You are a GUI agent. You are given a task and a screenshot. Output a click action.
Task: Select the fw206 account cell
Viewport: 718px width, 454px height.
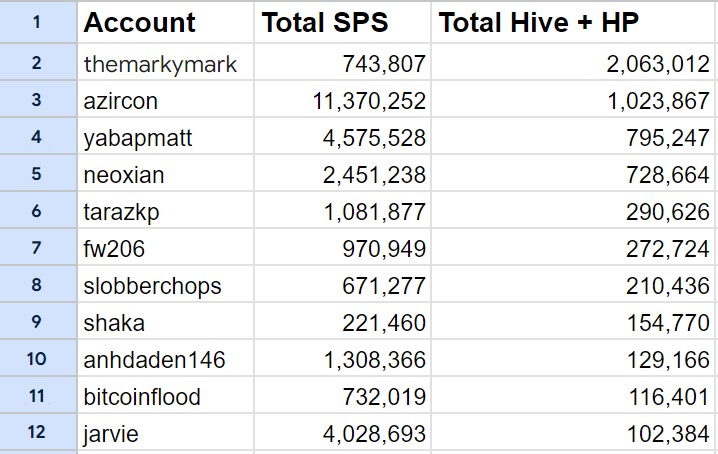click(x=115, y=249)
